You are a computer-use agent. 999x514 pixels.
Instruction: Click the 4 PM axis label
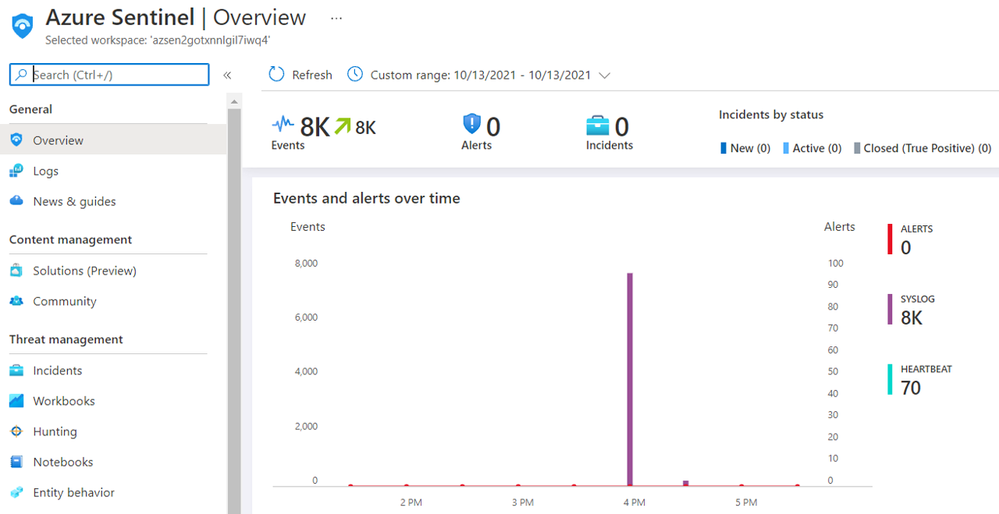pos(634,503)
